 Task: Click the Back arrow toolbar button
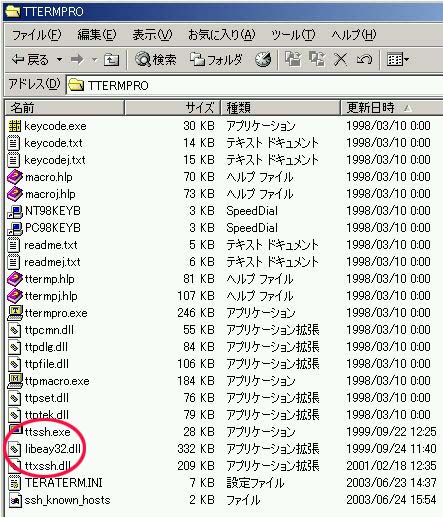(x=30, y=60)
